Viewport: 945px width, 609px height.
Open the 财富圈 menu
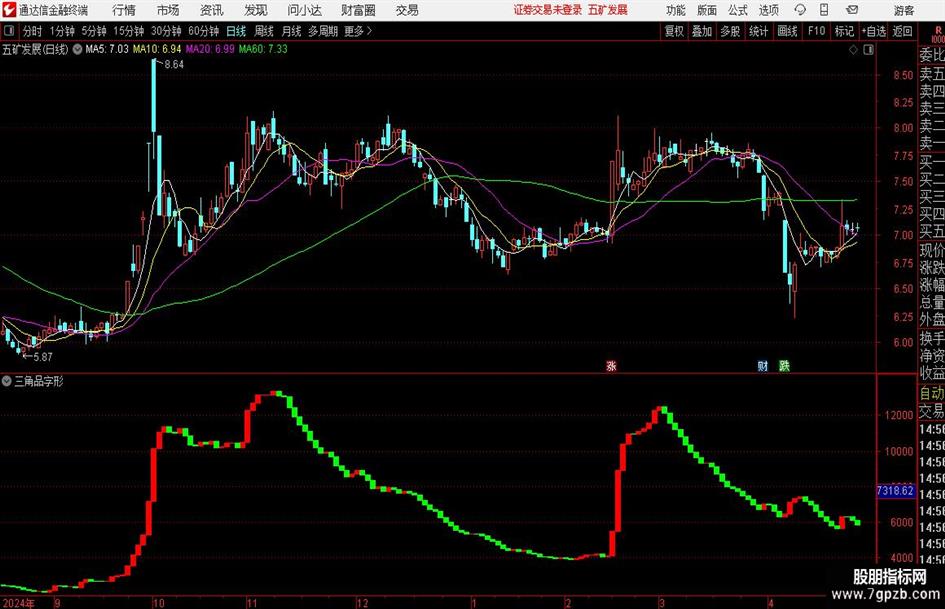pos(358,10)
